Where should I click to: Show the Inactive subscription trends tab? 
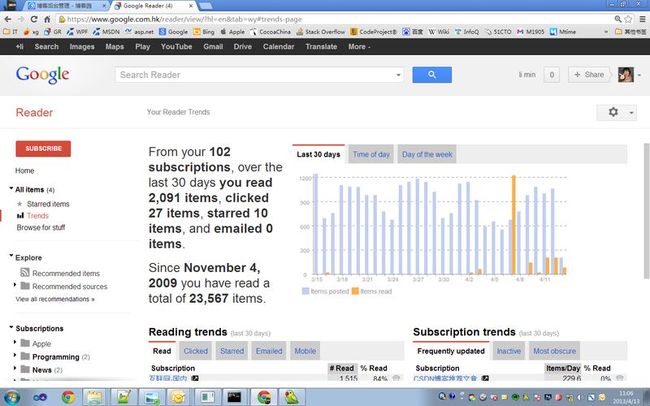509,351
